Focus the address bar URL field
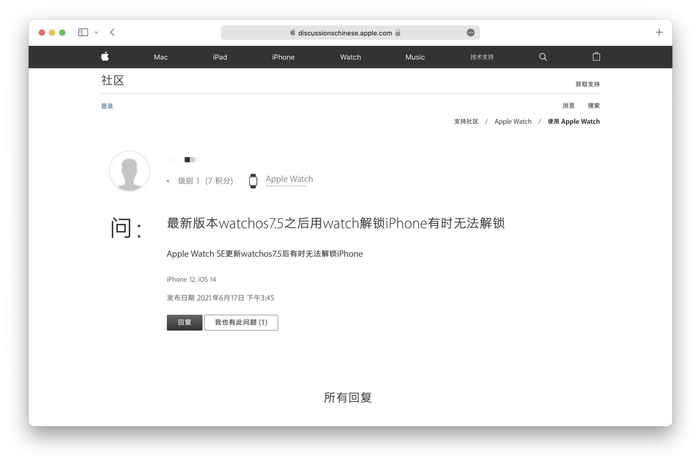This screenshot has width=700, height=464. coord(350,33)
